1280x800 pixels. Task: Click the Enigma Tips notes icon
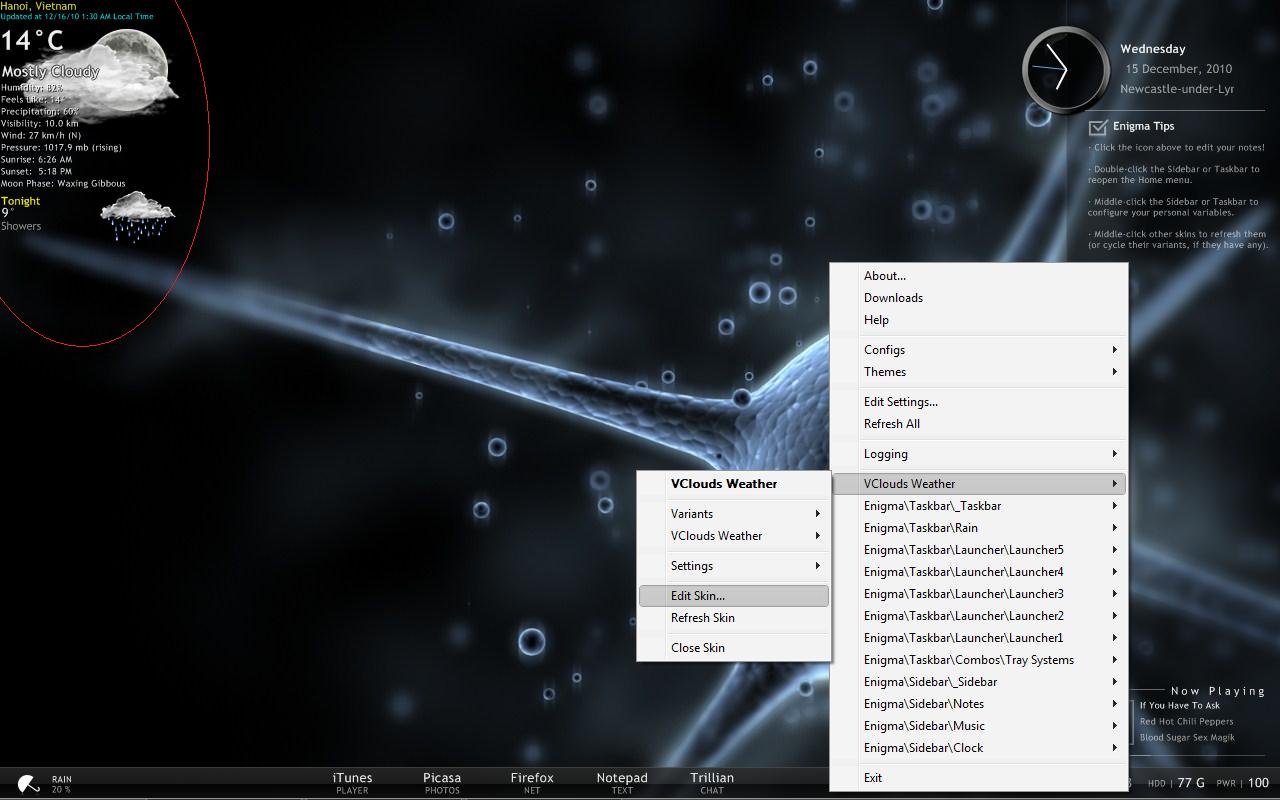1095,126
